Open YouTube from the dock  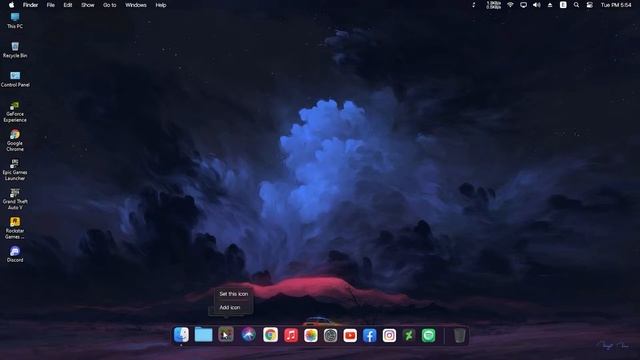350,336
